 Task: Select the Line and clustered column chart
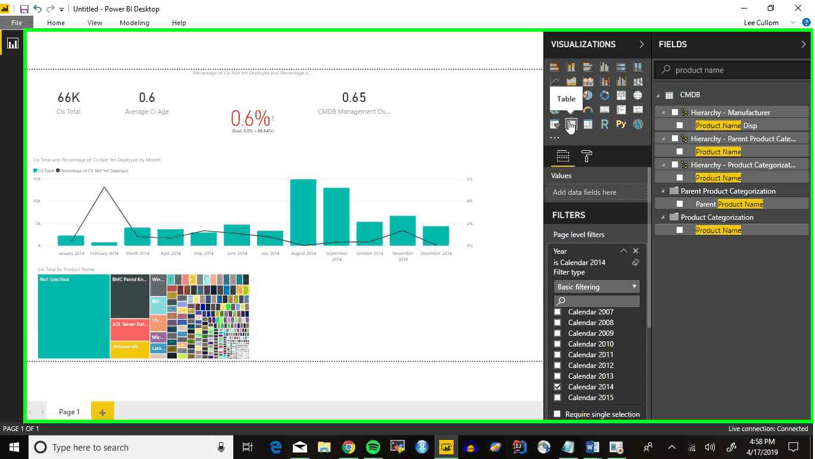coord(621,81)
